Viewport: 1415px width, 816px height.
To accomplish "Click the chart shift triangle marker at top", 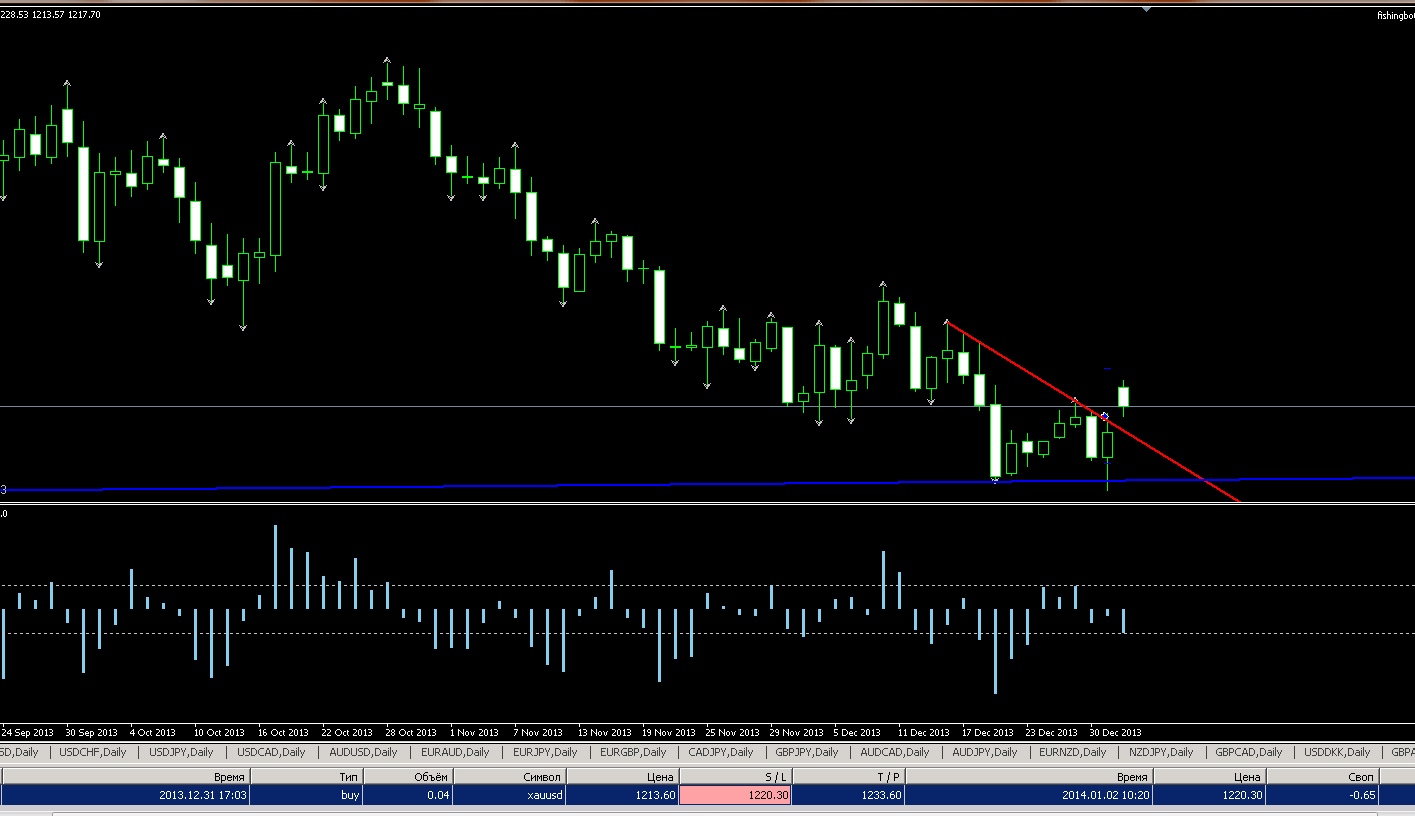I will [1147, 9].
